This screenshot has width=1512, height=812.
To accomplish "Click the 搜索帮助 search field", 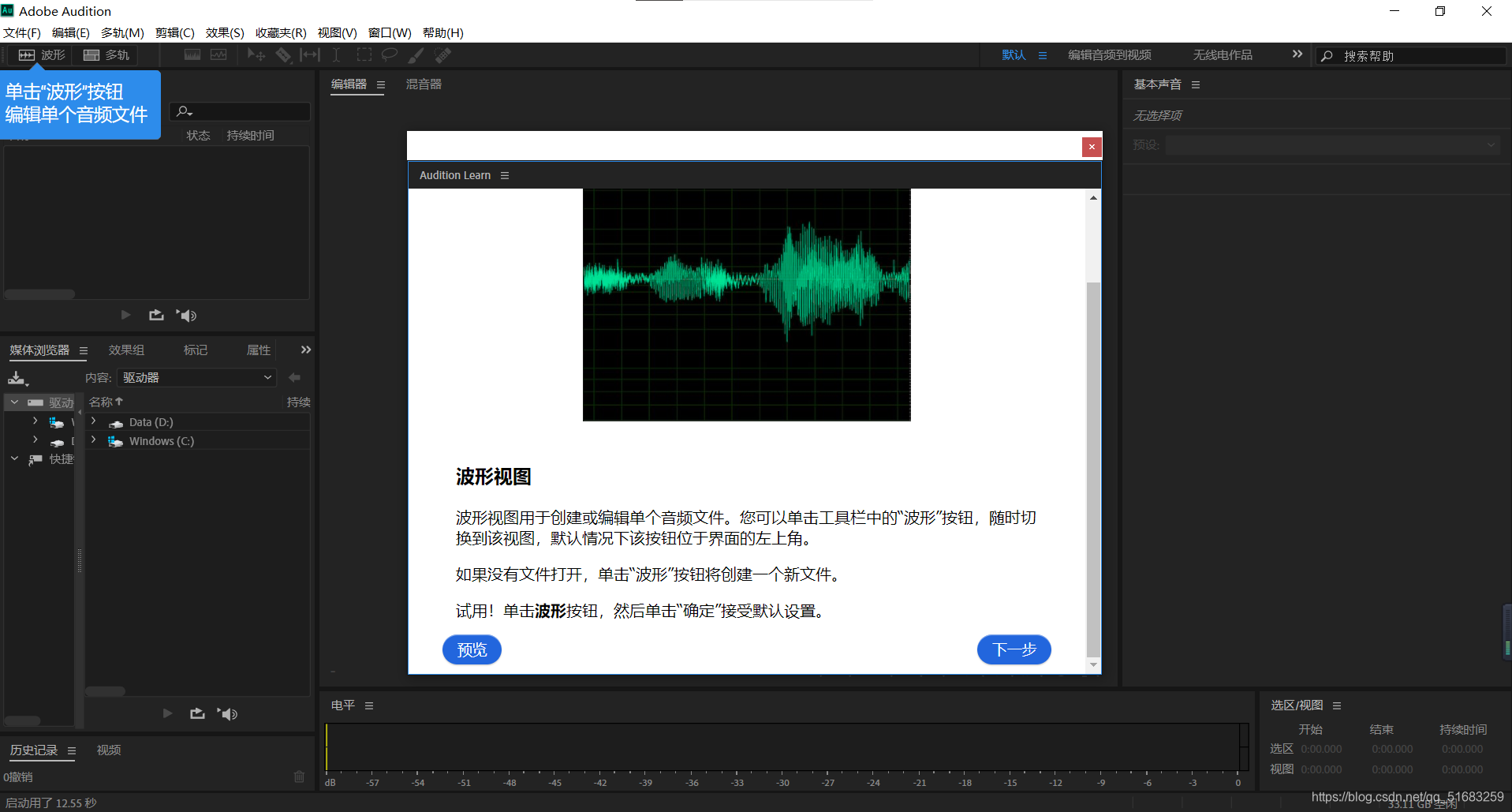I will coord(1410,56).
